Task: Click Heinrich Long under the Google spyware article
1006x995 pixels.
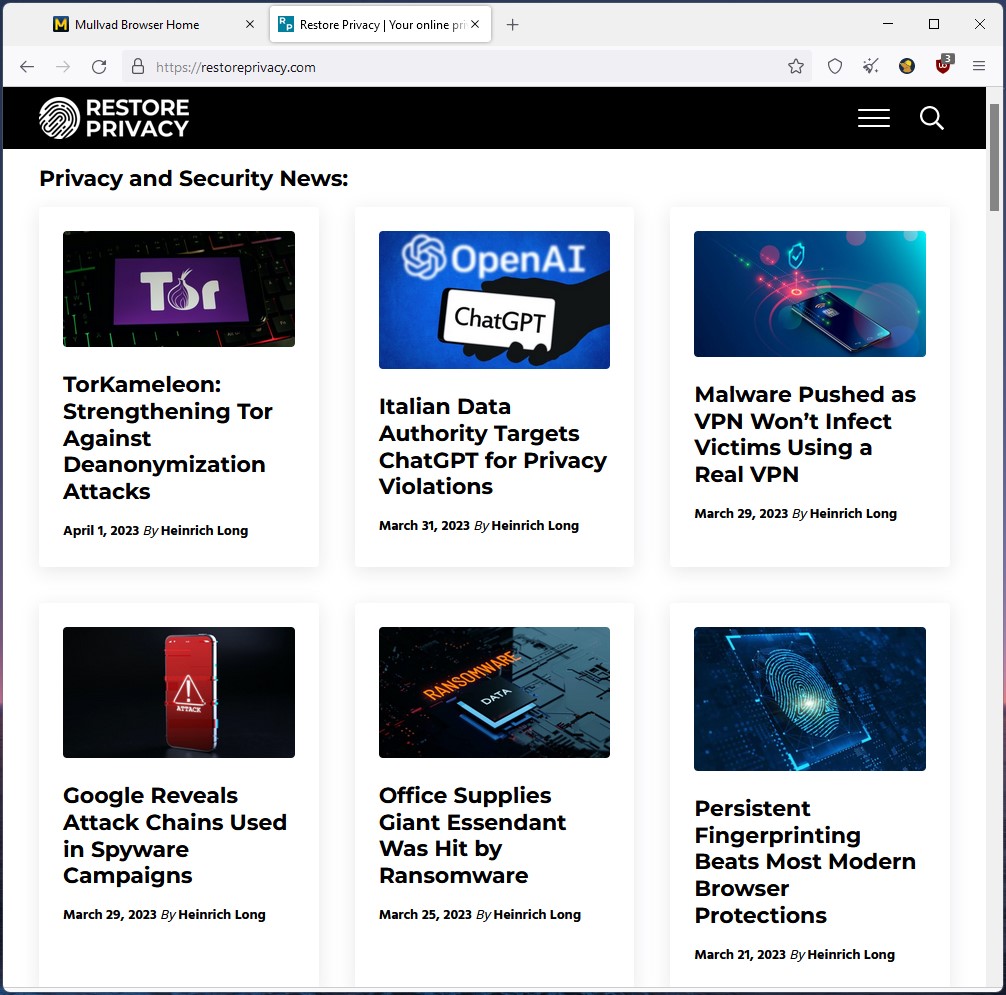Action: point(222,914)
